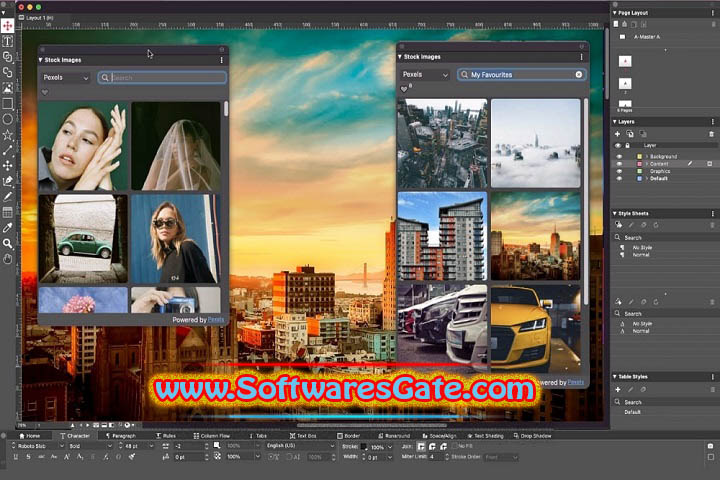Image resolution: width=720 pixels, height=480 pixels.
Task: Select the A-Master A page
Action: (647, 37)
